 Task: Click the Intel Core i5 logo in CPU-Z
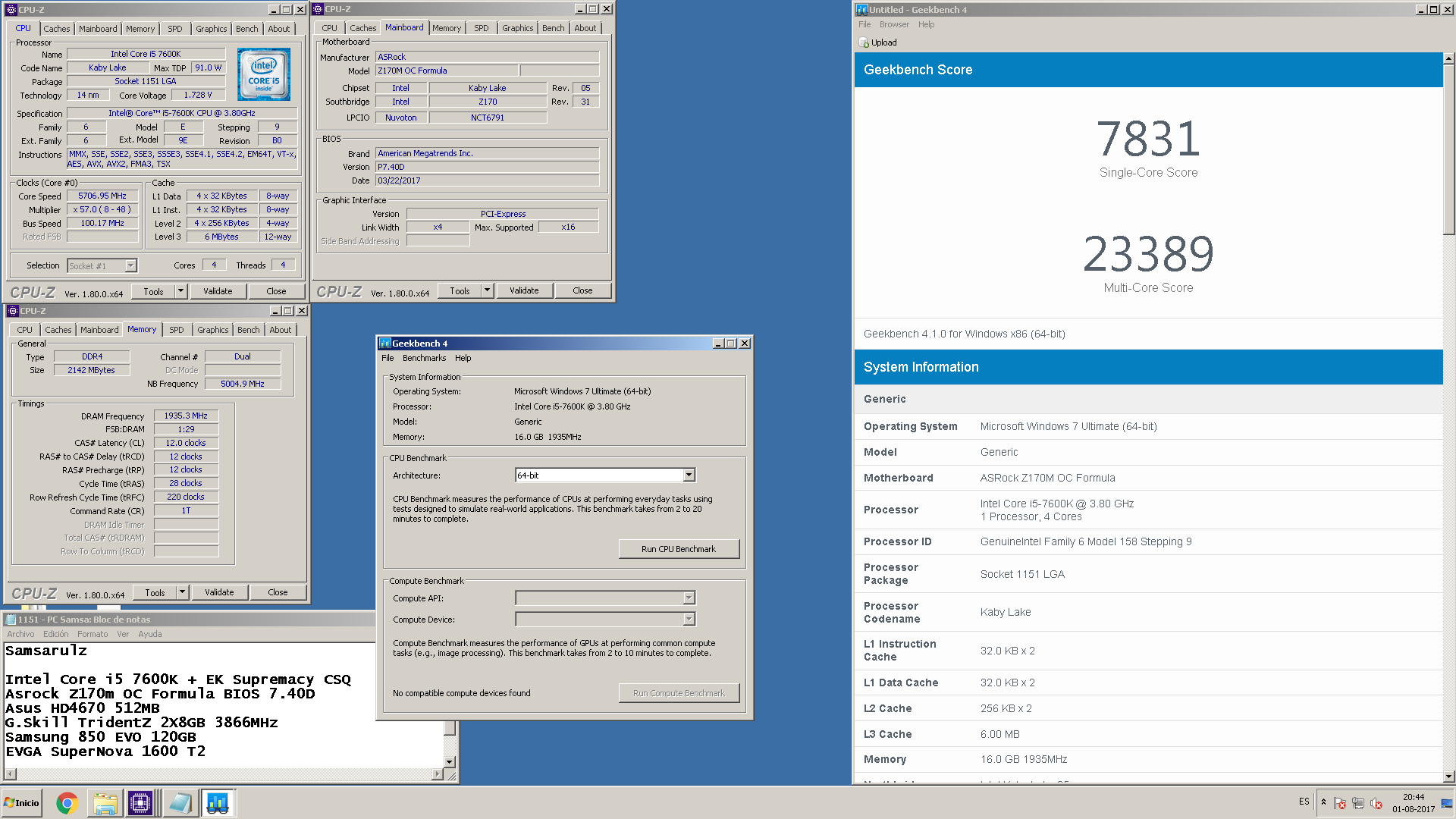pos(263,74)
